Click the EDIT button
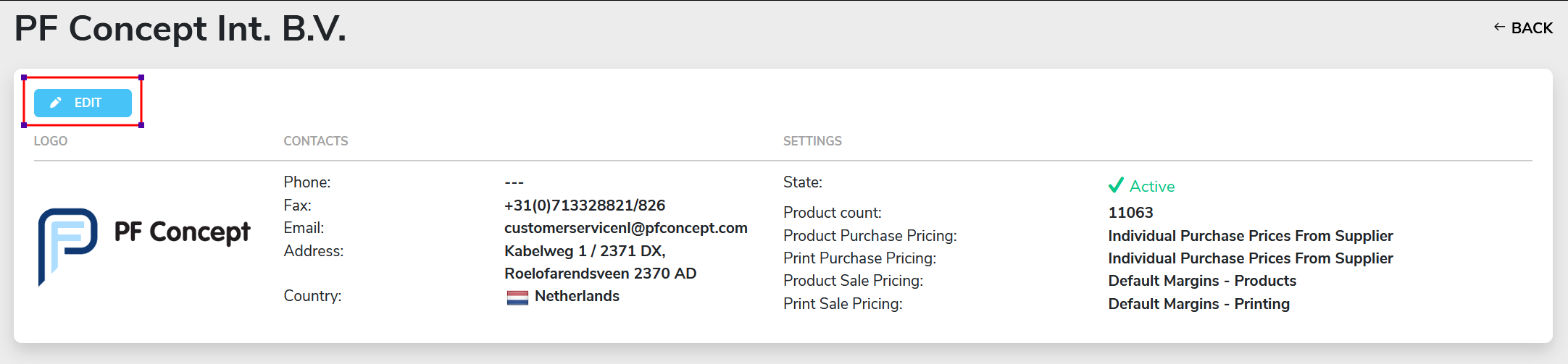1568x364 pixels. 83,103
